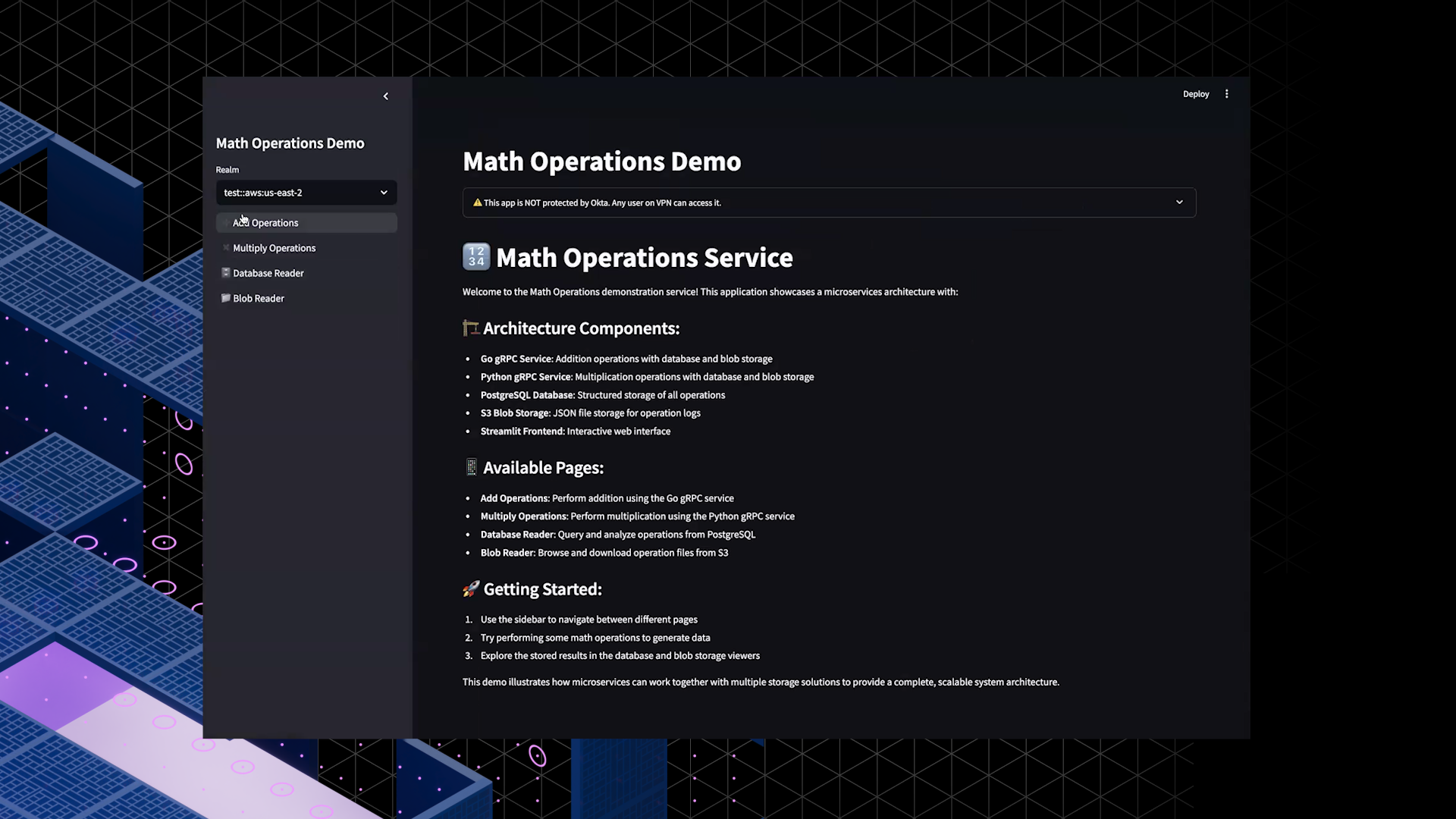Click the Math Operations Demo main heading
The height and width of the screenshot is (819, 1456).
coord(602,162)
